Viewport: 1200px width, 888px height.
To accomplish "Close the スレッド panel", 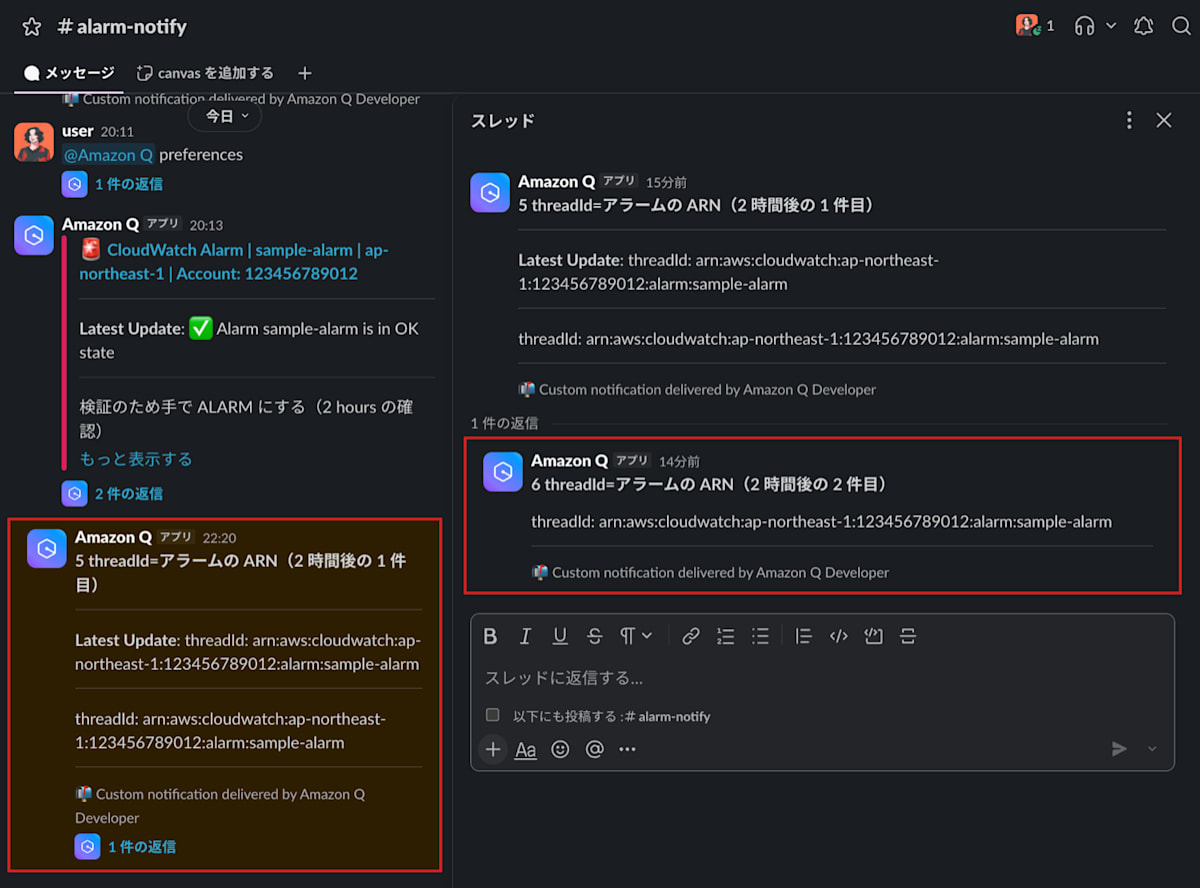I will 1164,120.
